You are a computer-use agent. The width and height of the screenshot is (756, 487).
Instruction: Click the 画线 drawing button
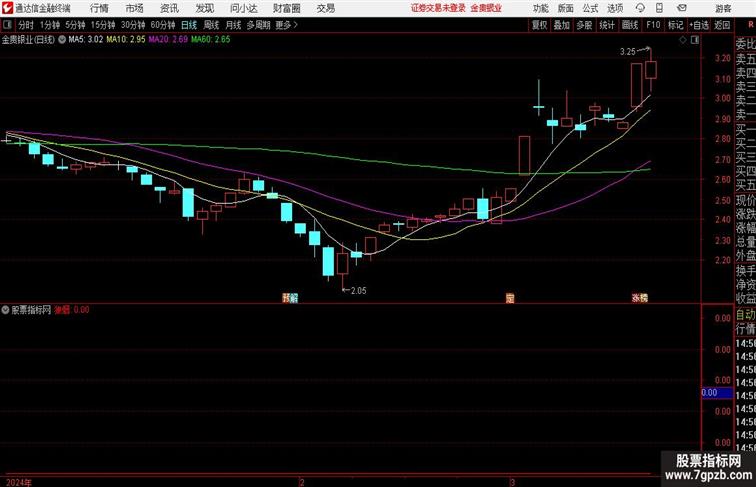[630, 25]
